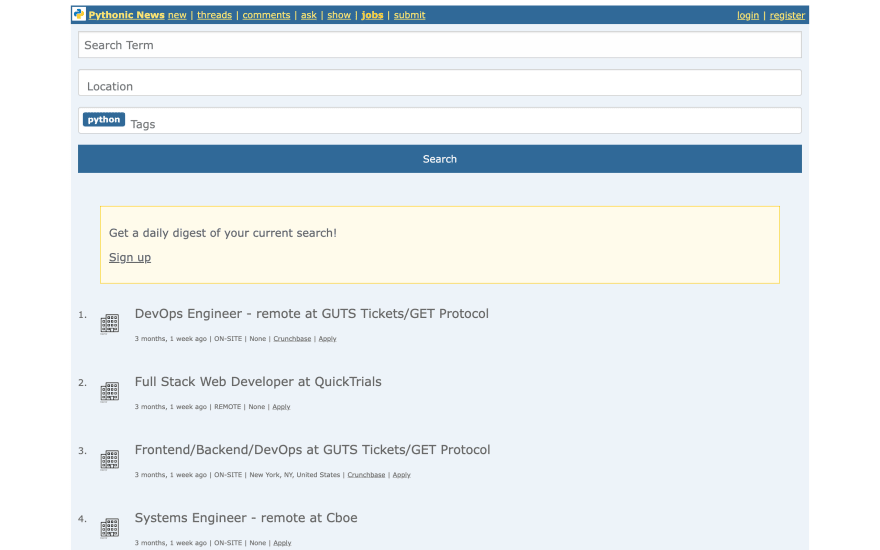The width and height of the screenshot is (880, 550).
Task: Focus the Search Term input field
Action: 439,45
